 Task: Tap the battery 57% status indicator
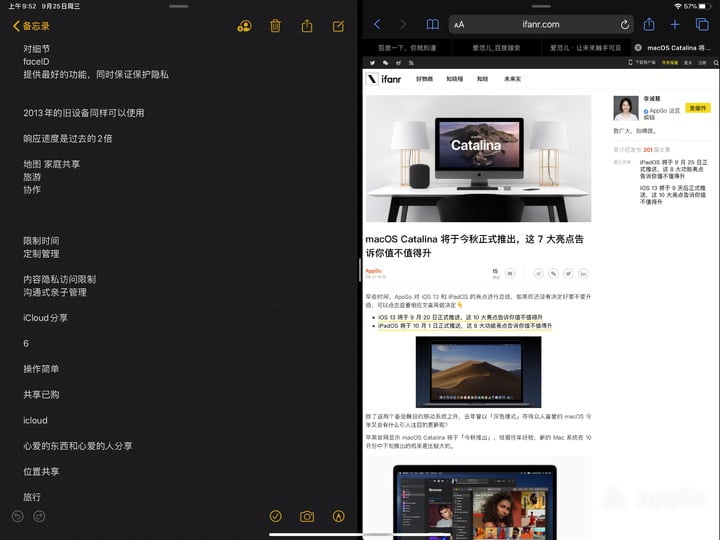click(696, 6)
